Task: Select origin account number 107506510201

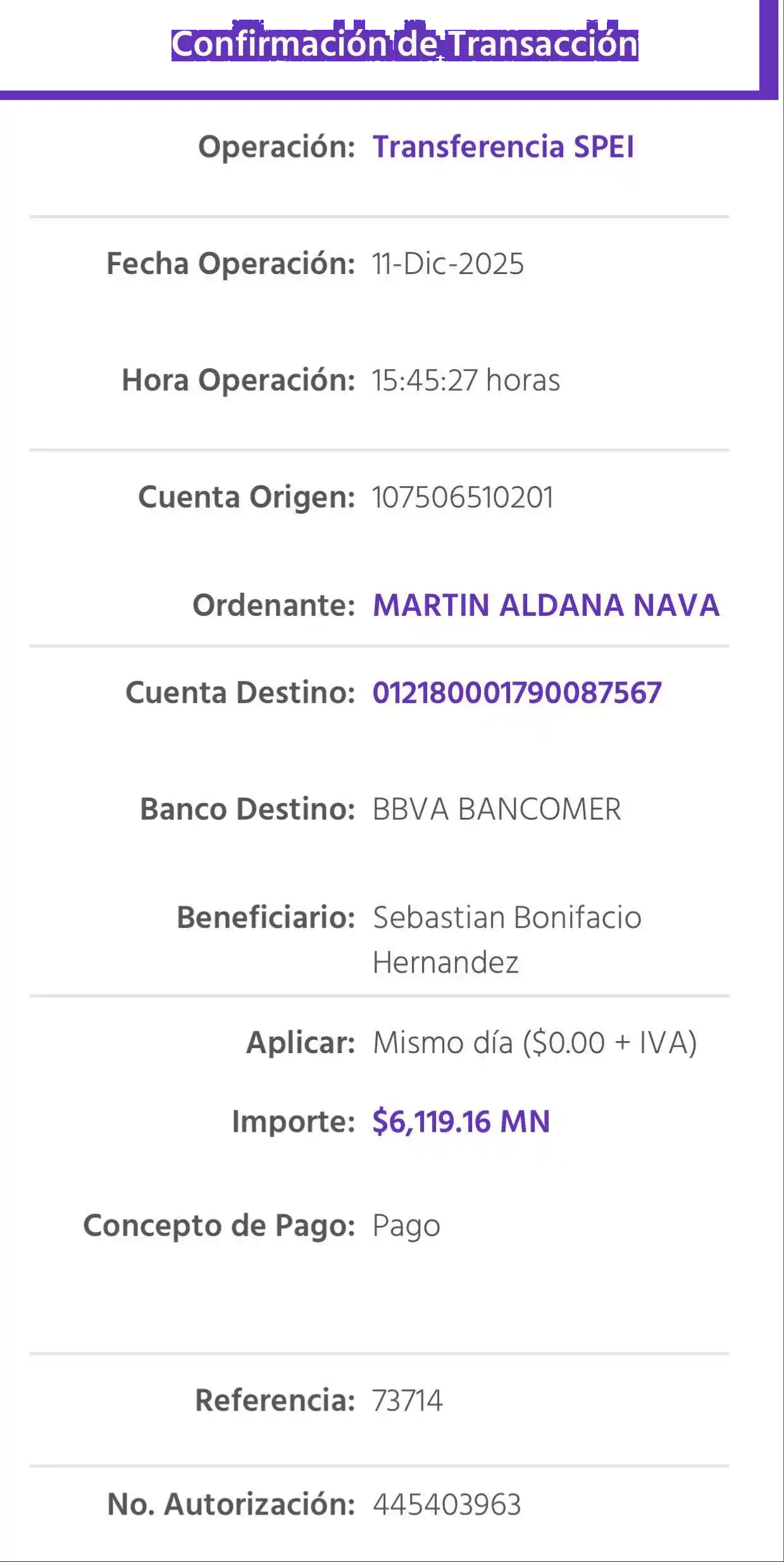Action: point(463,497)
